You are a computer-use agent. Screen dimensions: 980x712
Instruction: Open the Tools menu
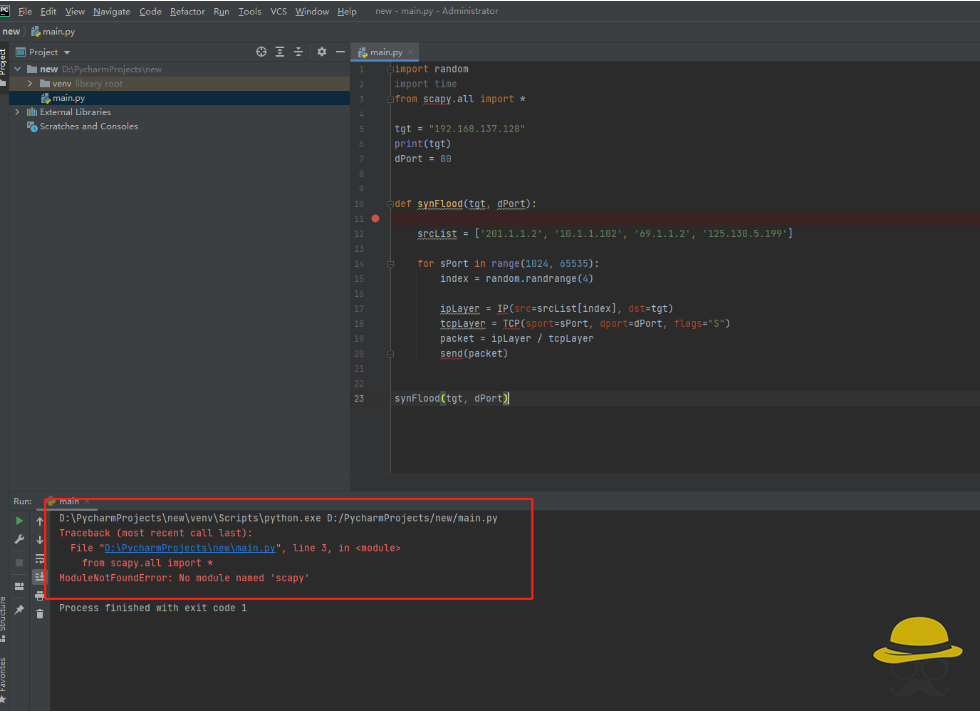coord(250,11)
